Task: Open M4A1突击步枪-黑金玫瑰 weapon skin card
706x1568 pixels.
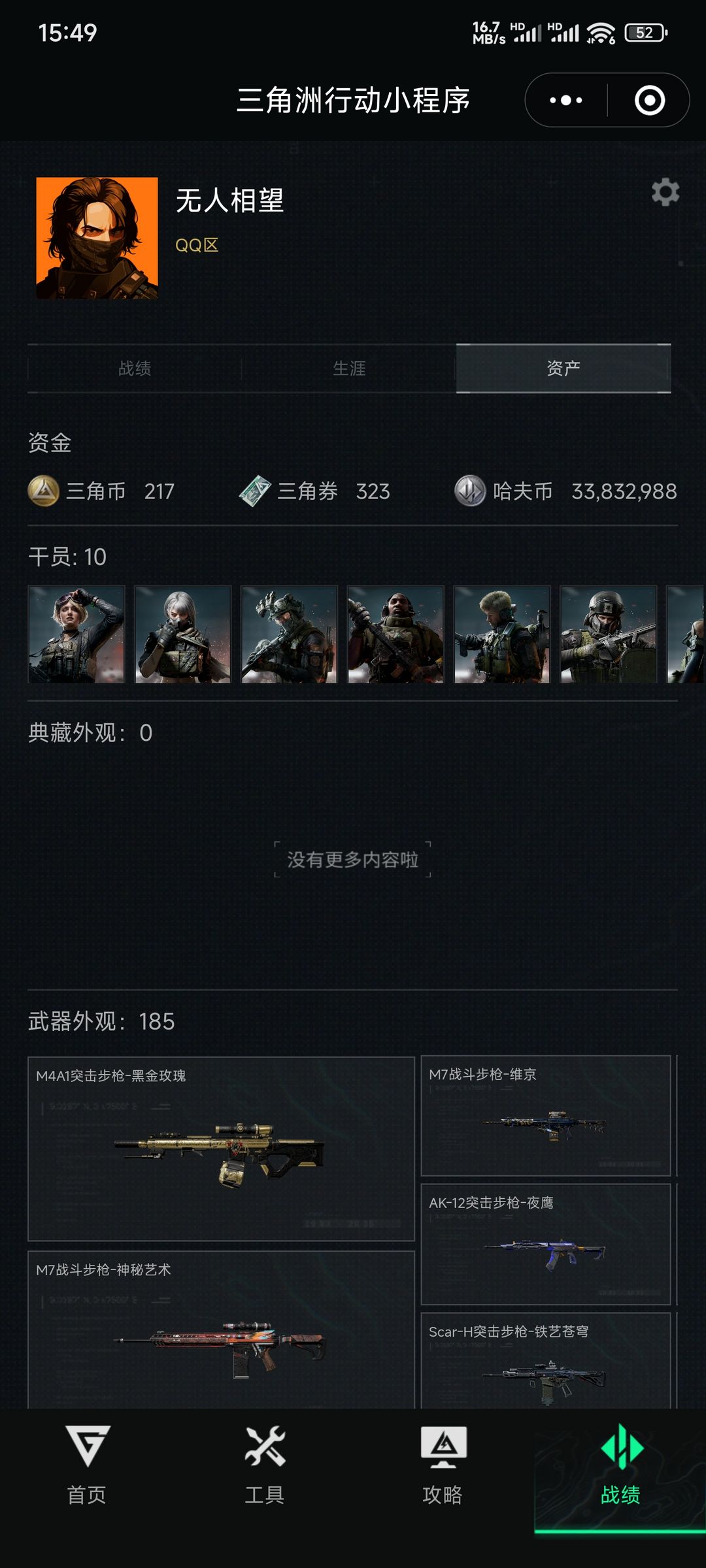Action: tap(221, 1149)
